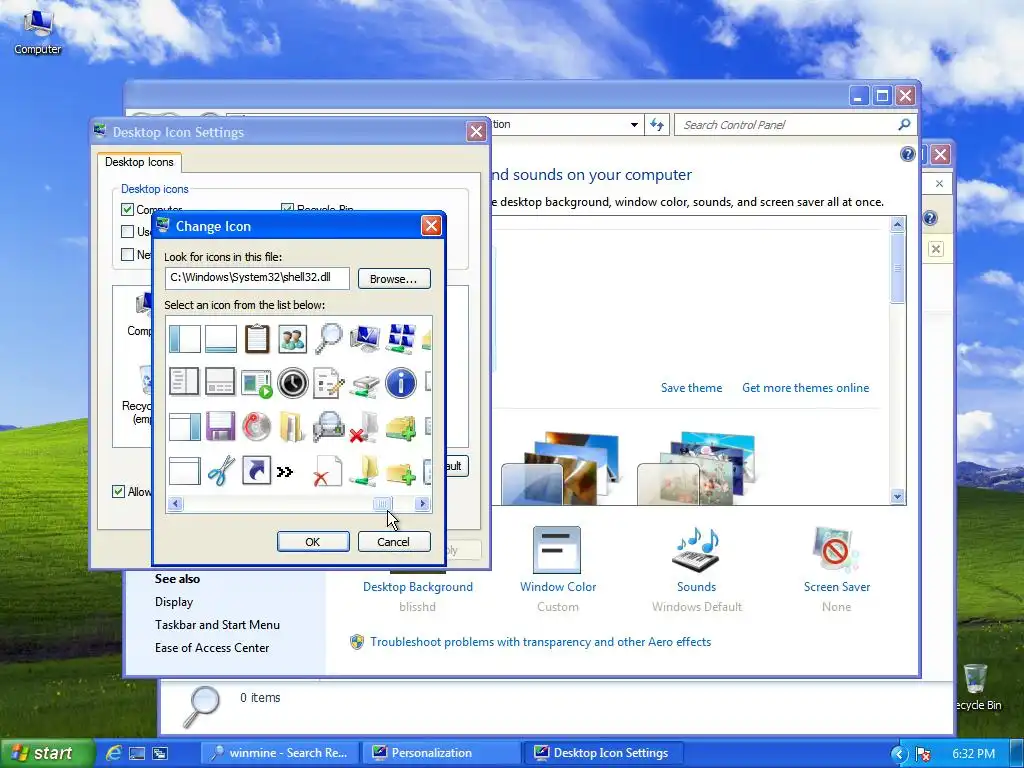Select the computer monitor with checkmark icon
This screenshot has width=1024, height=768.
(365, 339)
